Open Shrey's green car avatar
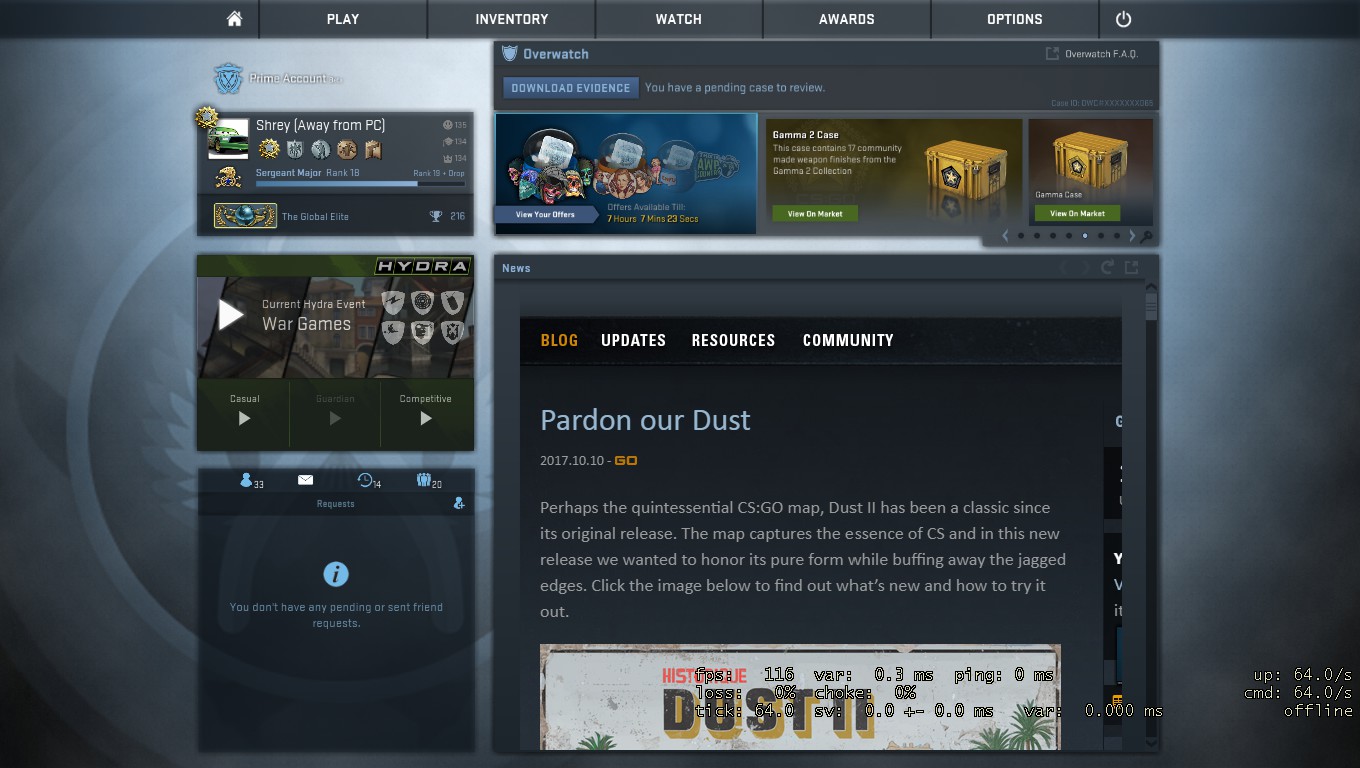1360x768 pixels. (x=228, y=139)
